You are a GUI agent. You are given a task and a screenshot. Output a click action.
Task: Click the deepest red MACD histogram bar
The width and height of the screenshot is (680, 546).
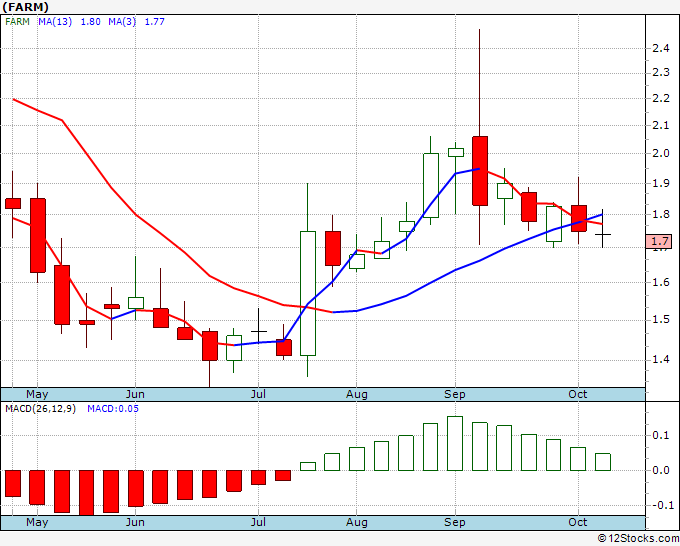click(86, 493)
